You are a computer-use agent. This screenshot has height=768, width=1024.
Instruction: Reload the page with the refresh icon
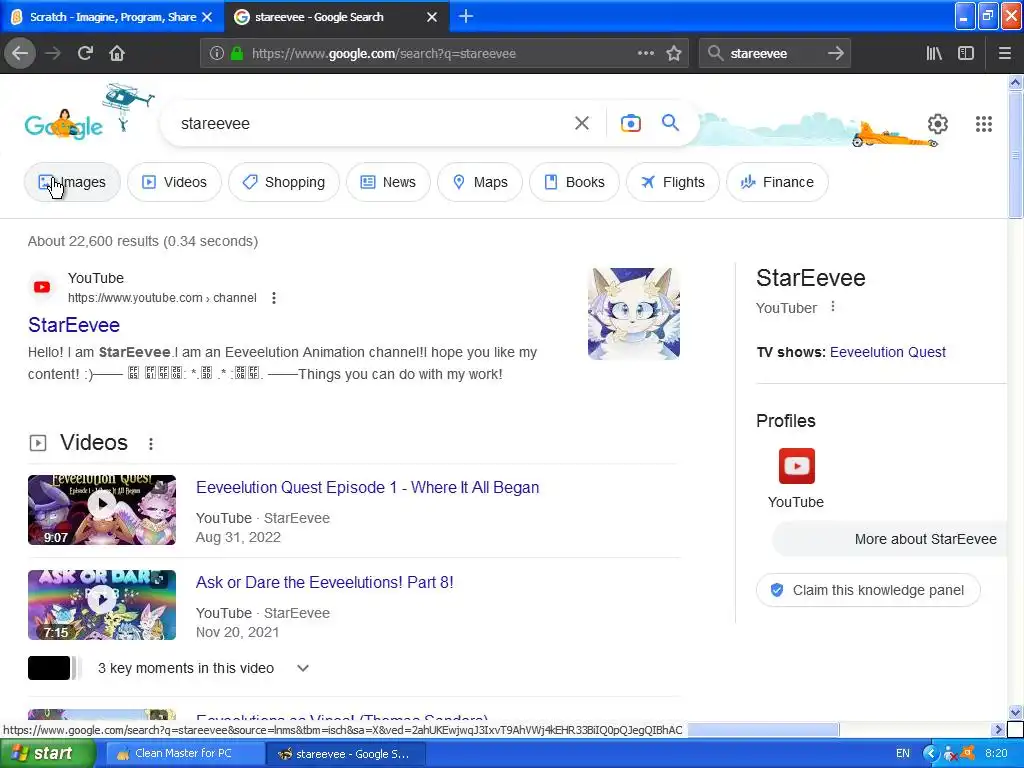click(x=85, y=54)
